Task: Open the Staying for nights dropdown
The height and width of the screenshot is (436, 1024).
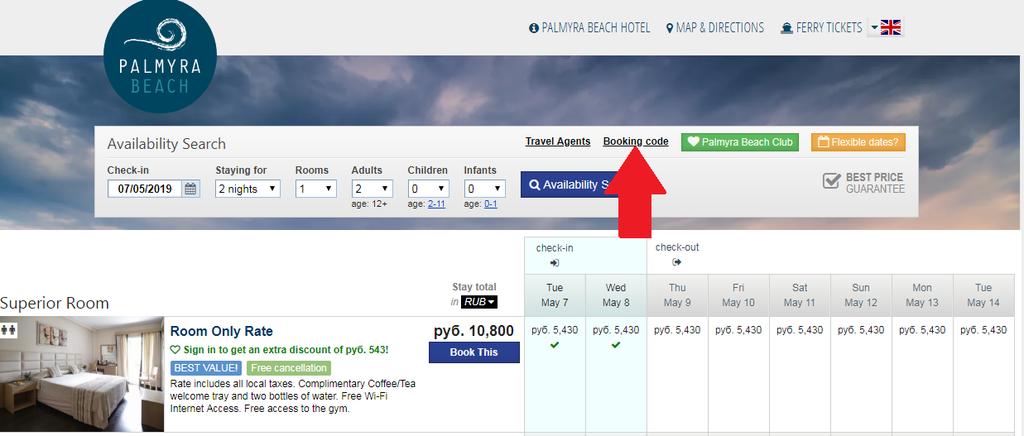Action: click(x=248, y=188)
